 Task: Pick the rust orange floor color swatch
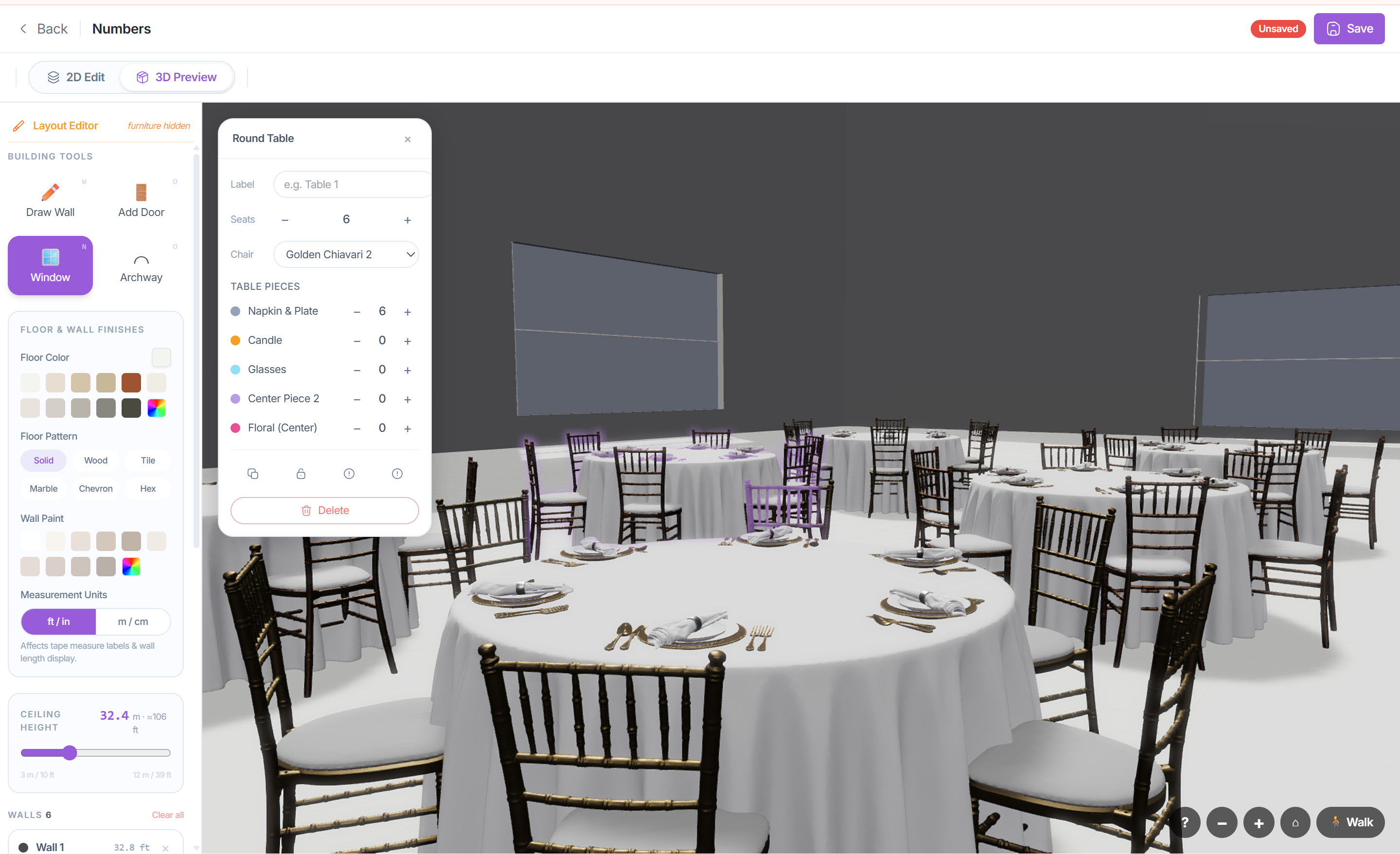pyautogui.click(x=131, y=382)
